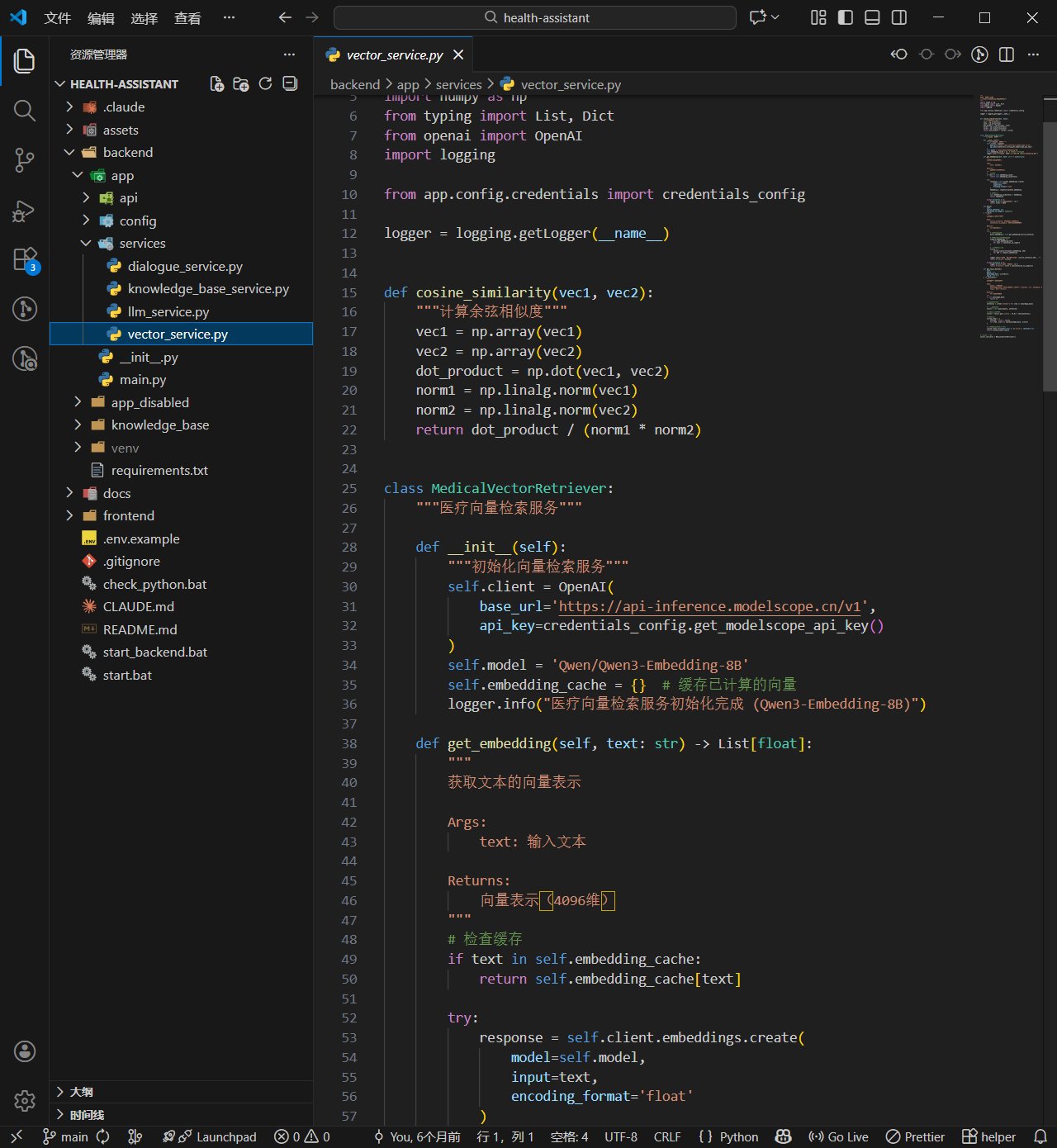Expand the assets folder
This screenshot has width=1057, height=1148.
(182, 130)
